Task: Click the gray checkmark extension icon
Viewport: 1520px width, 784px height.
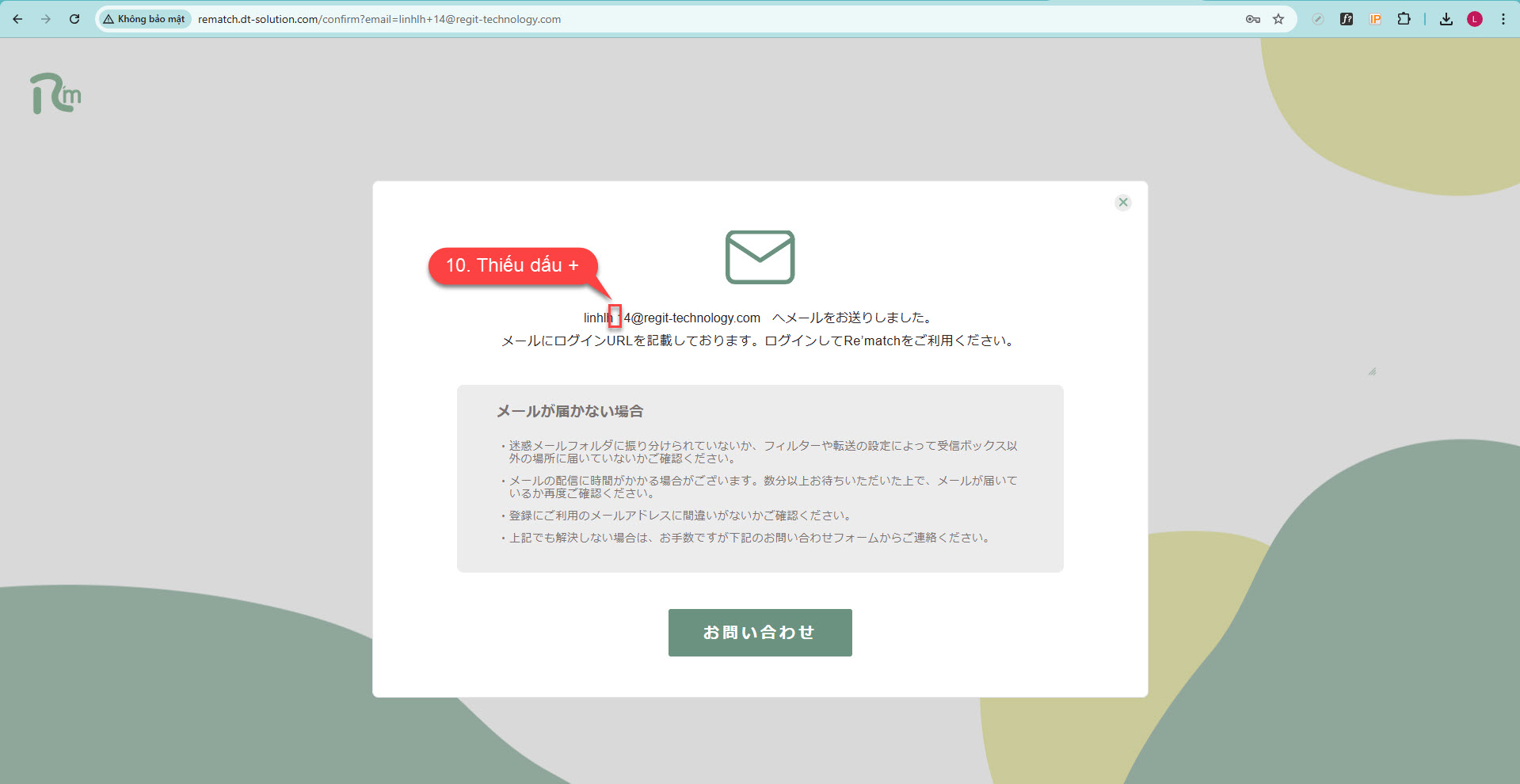Action: click(1318, 19)
